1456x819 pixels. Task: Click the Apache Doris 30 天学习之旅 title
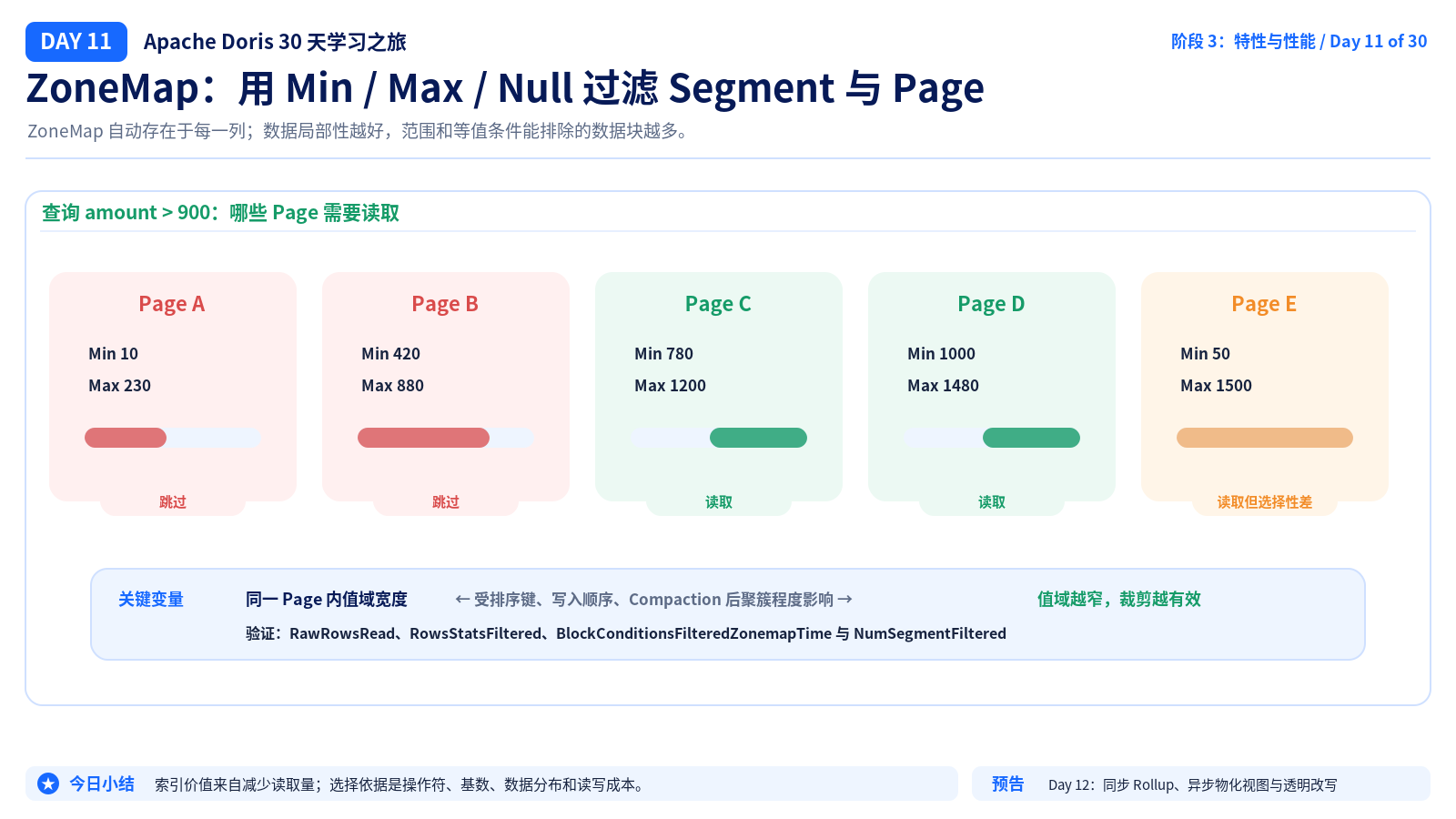point(275,42)
